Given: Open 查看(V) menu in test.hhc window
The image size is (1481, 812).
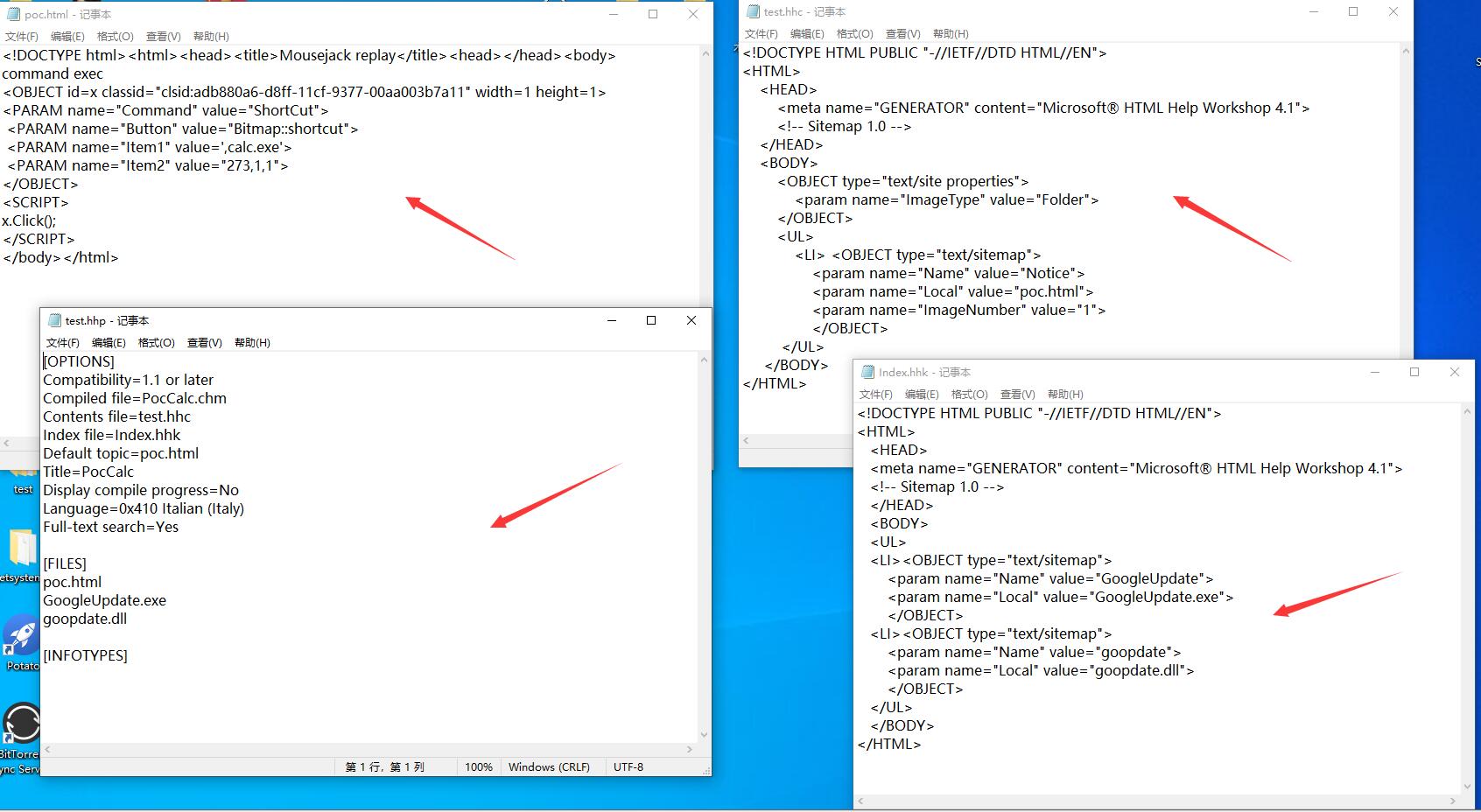Looking at the screenshot, I should (902, 33).
